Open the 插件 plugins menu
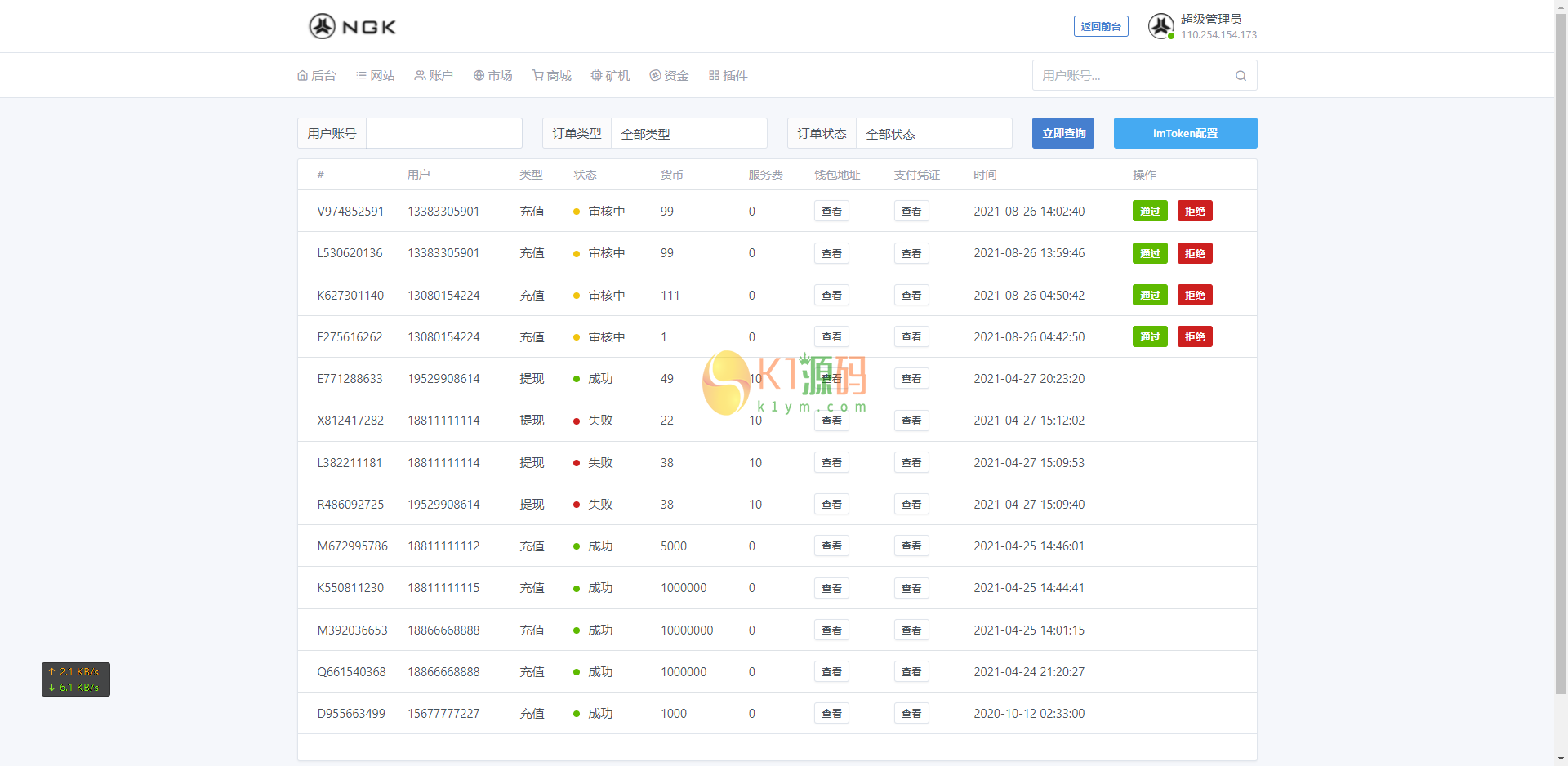 [728, 76]
